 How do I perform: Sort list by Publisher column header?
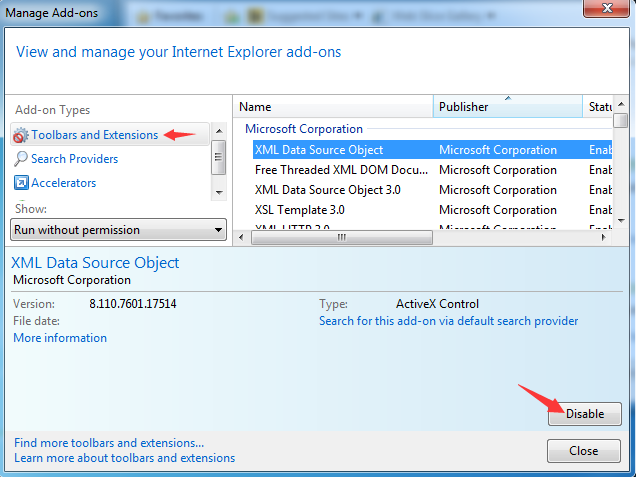click(x=508, y=107)
